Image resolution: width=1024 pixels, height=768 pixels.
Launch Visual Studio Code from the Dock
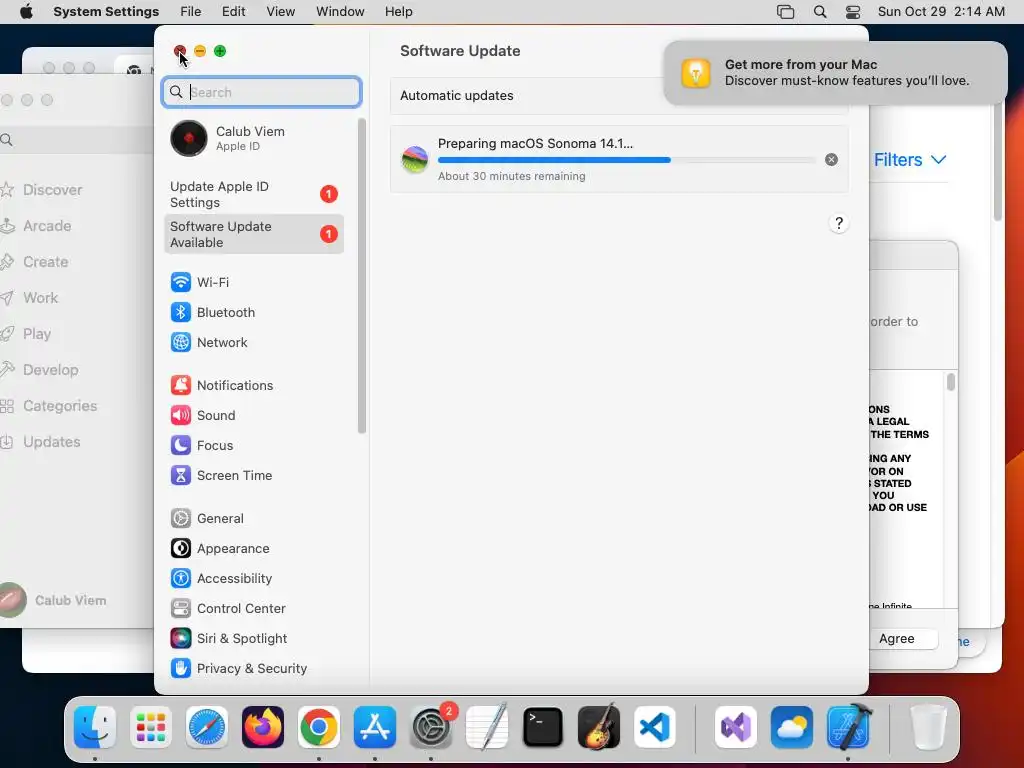(x=655, y=727)
